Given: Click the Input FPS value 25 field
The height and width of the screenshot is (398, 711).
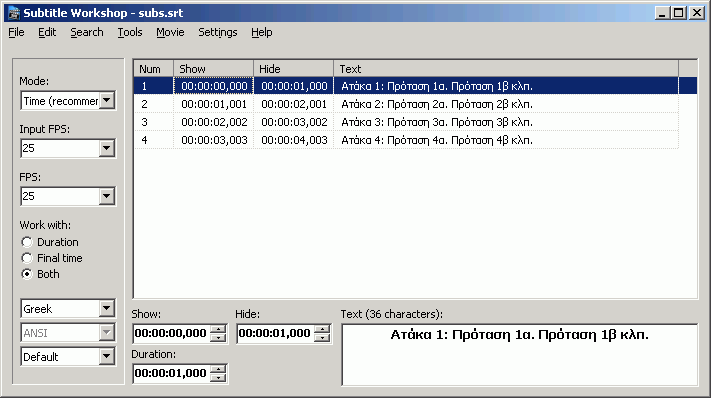Looking at the screenshot, I should 60,148.
